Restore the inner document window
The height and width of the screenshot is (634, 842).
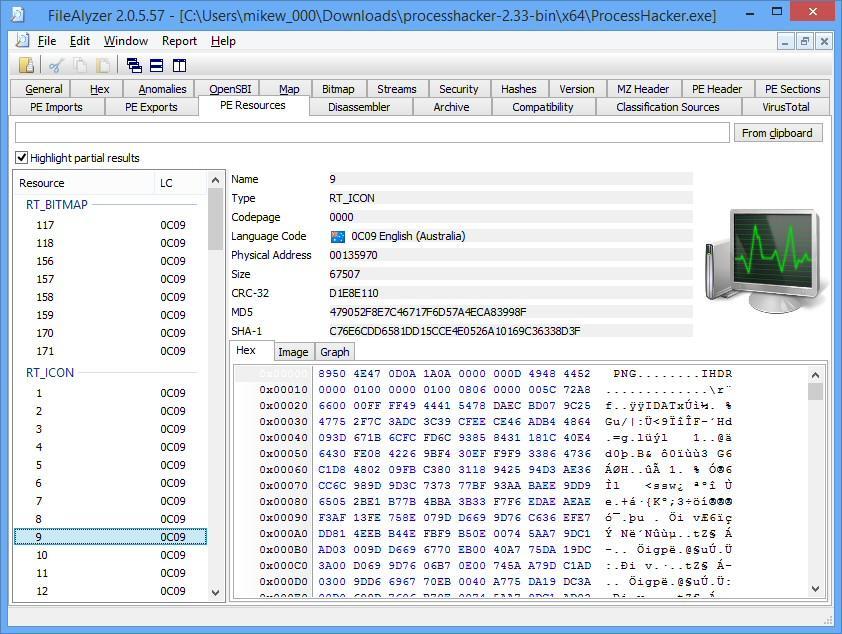[804, 41]
